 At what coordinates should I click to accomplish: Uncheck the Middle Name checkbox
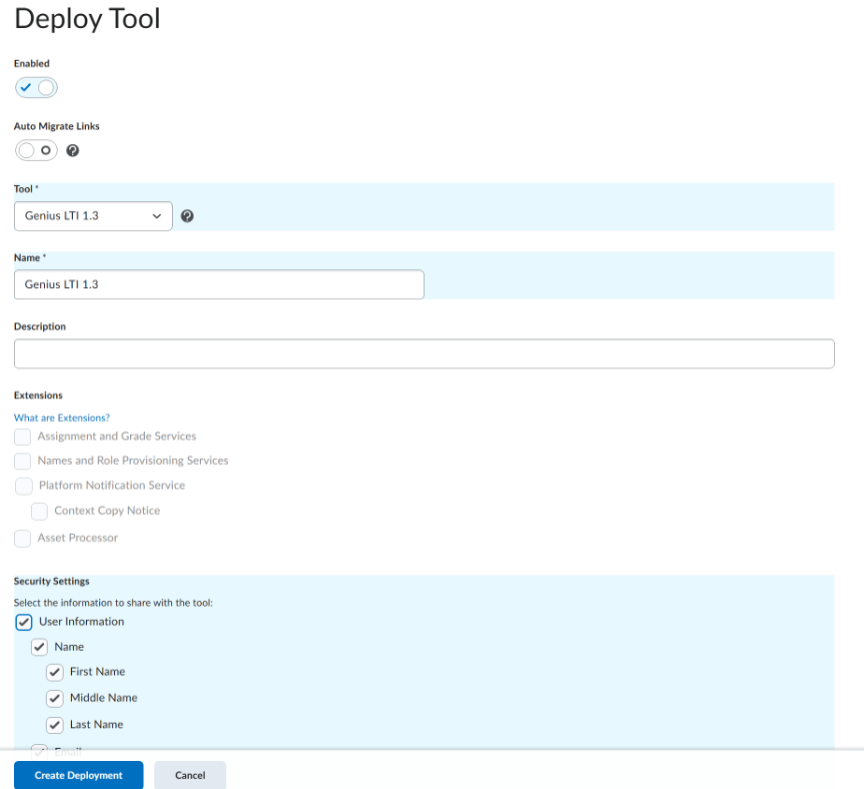coord(55,699)
